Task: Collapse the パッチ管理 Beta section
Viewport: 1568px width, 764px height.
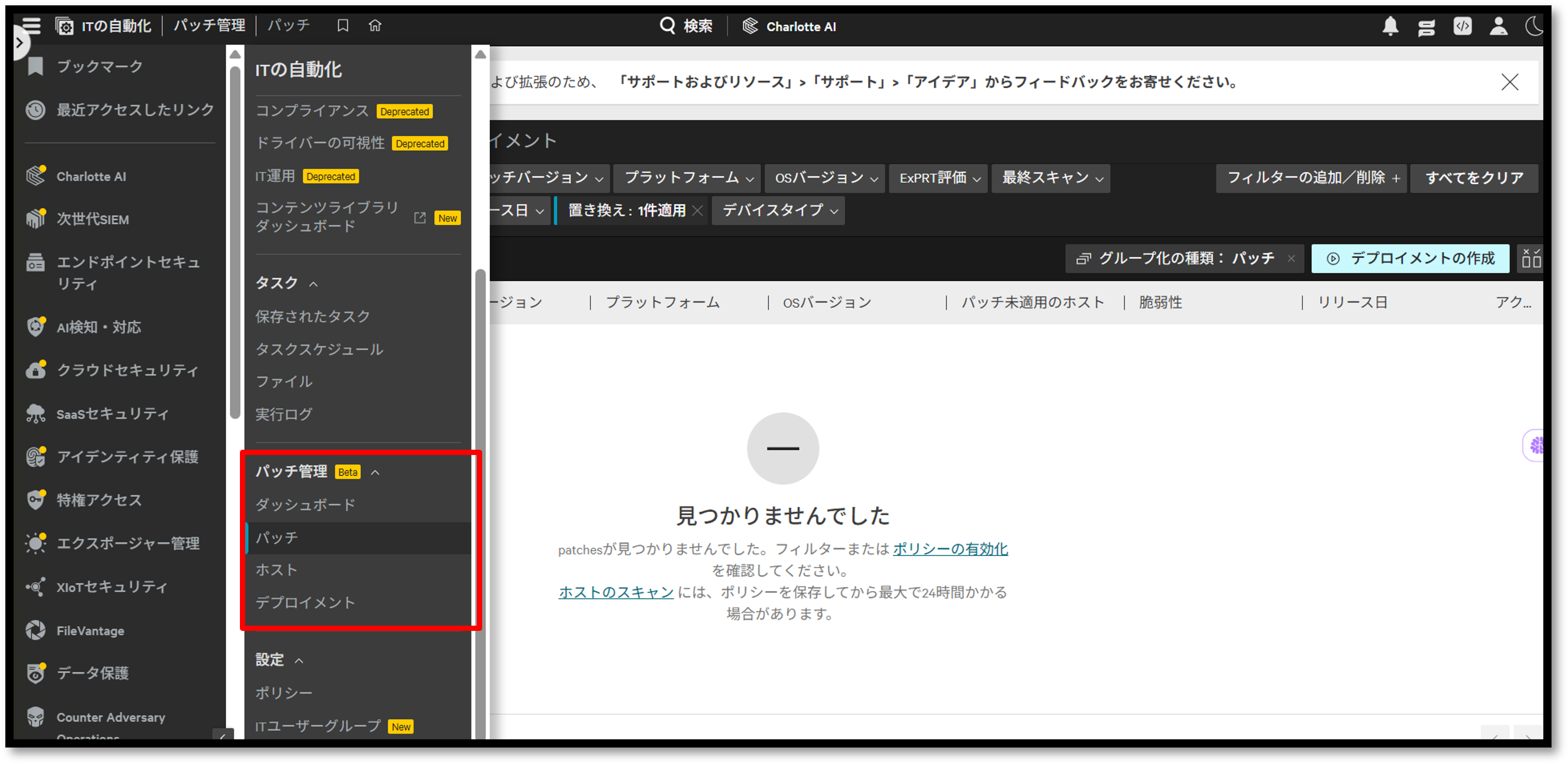Action: [x=375, y=472]
